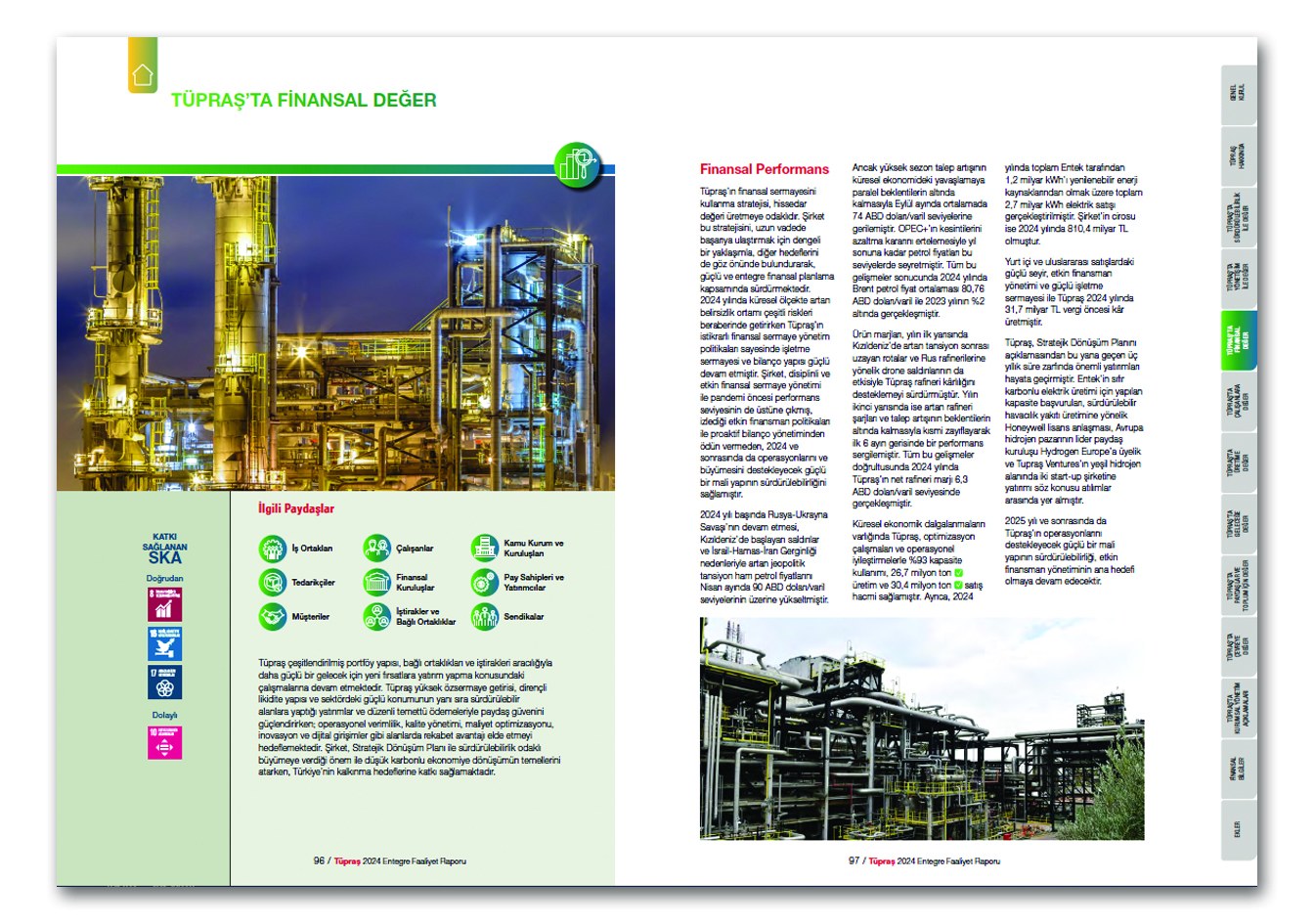
Task: Open the Tüpraş'ta Yönetim ile Değer tab
Action: (1239, 279)
